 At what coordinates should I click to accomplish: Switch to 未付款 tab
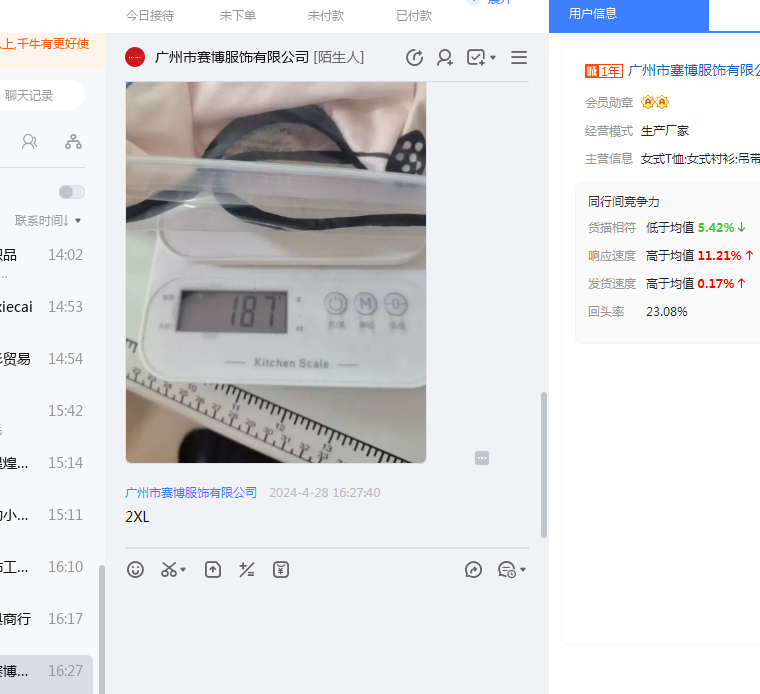pyautogui.click(x=326, y=16)
